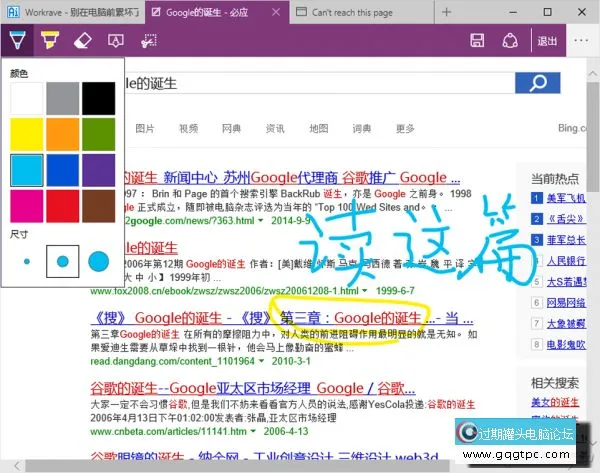The width and height of the screenshot is (600, 473).
Task: Click horizontal scrollbar left arrow
Action: (x=17, y=466)
